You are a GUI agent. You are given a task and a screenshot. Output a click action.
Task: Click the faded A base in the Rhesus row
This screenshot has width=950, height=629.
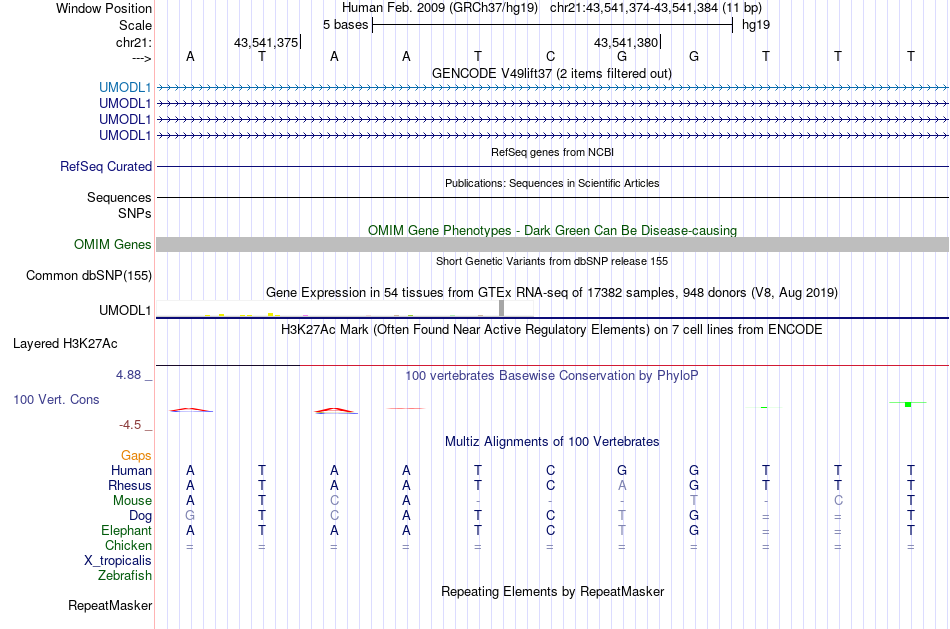point(622,485)
